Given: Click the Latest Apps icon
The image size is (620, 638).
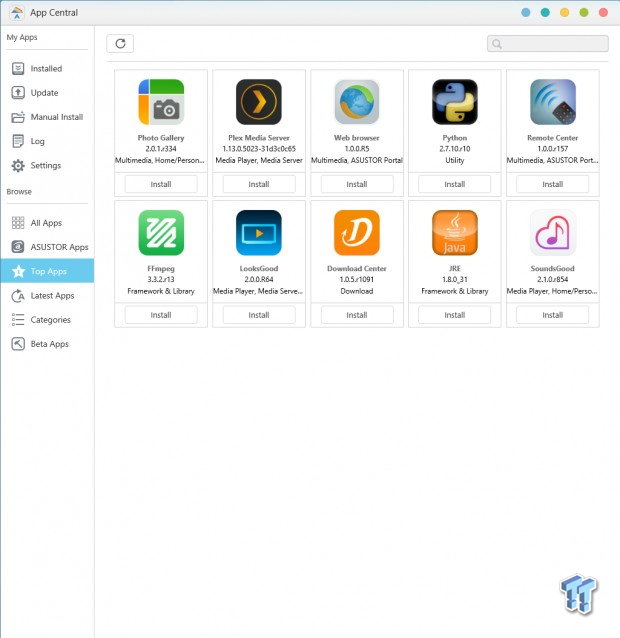Looking at the screenshot, I should pyautogui.click(x=18, y=296).
